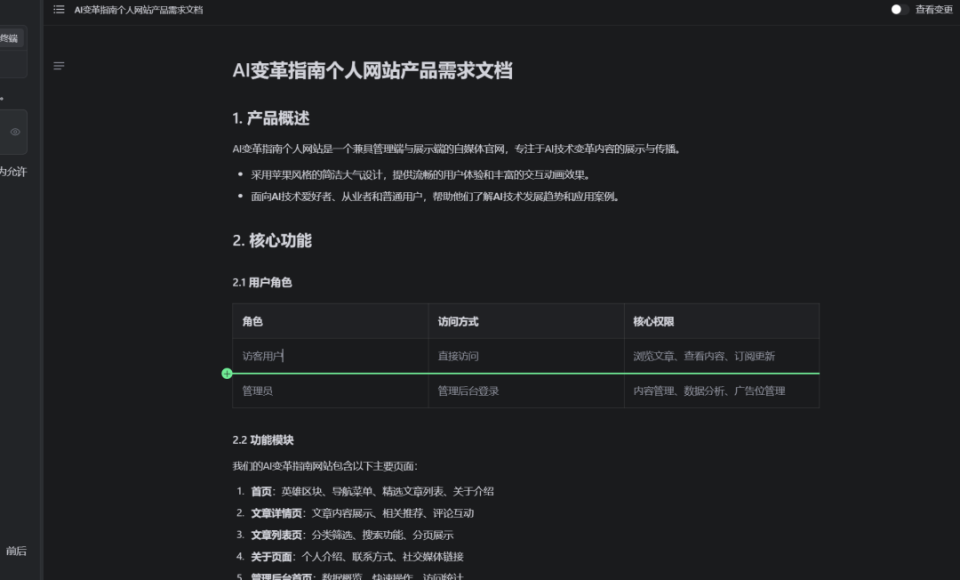
Task: Open the document outline icon in the left margin
Action: tap(59, 66)
